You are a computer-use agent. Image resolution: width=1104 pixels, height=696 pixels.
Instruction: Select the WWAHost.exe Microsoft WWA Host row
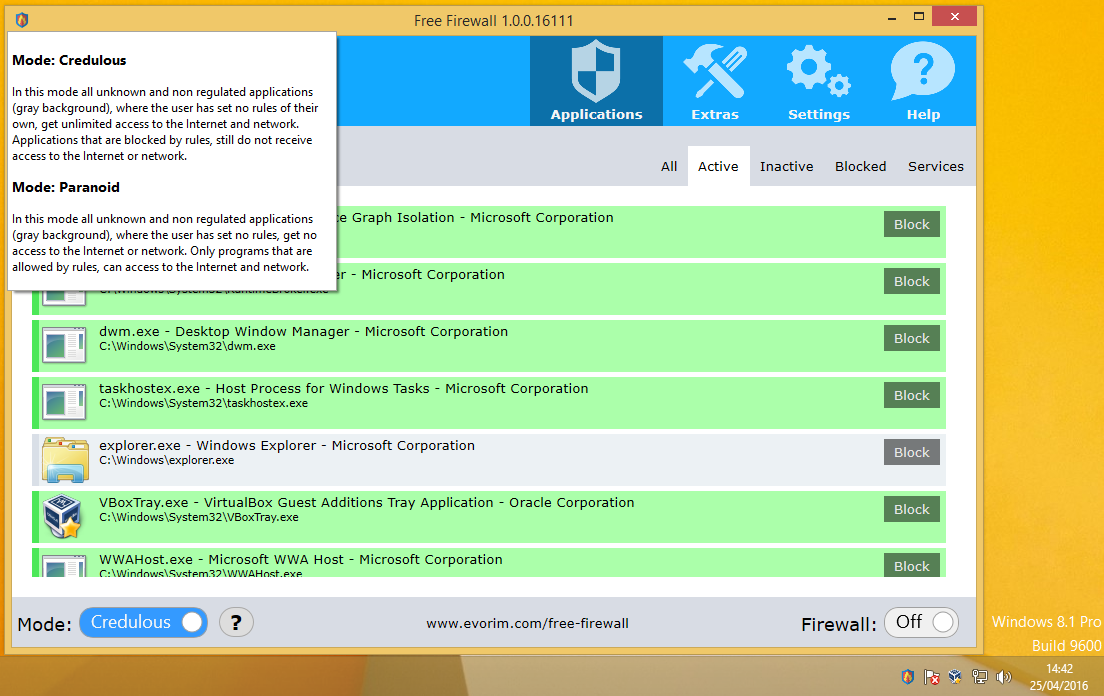(x=489, y=562)
